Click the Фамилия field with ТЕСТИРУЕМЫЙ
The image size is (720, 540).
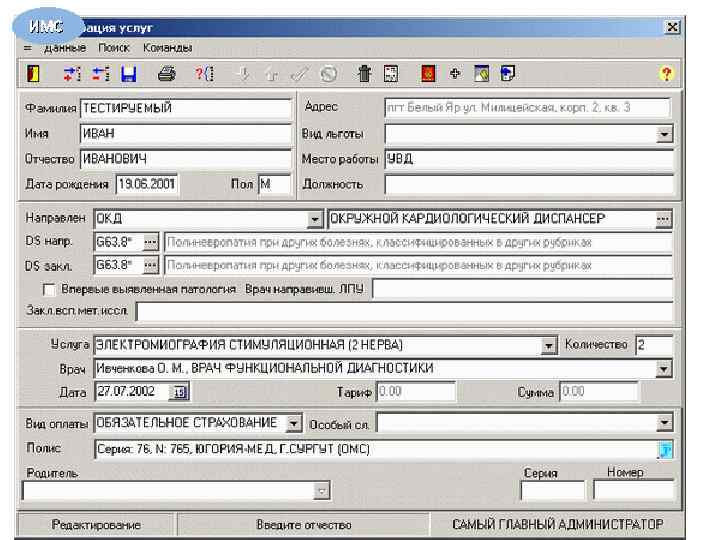click(186, 108)
